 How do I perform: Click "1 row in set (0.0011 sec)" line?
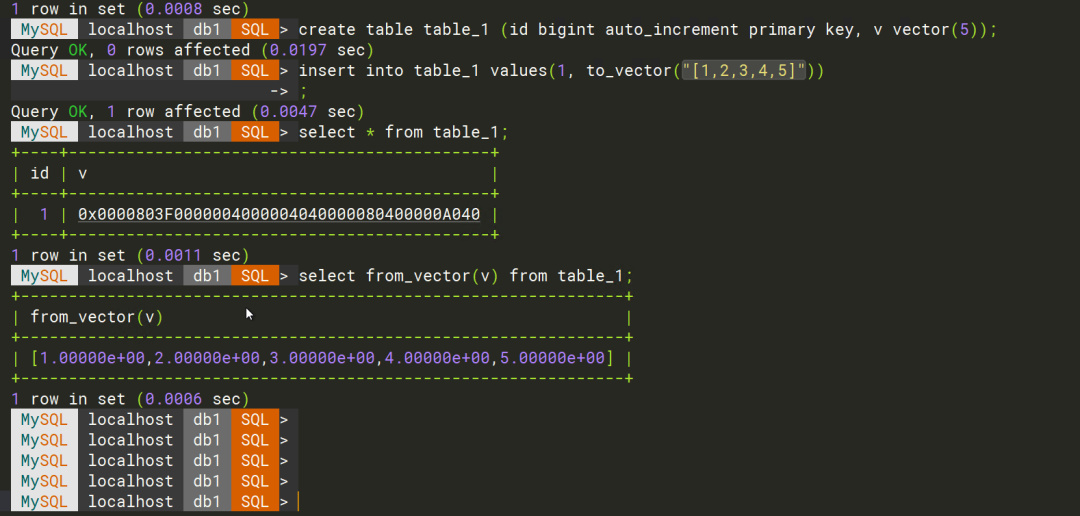[x=130, y=256]
